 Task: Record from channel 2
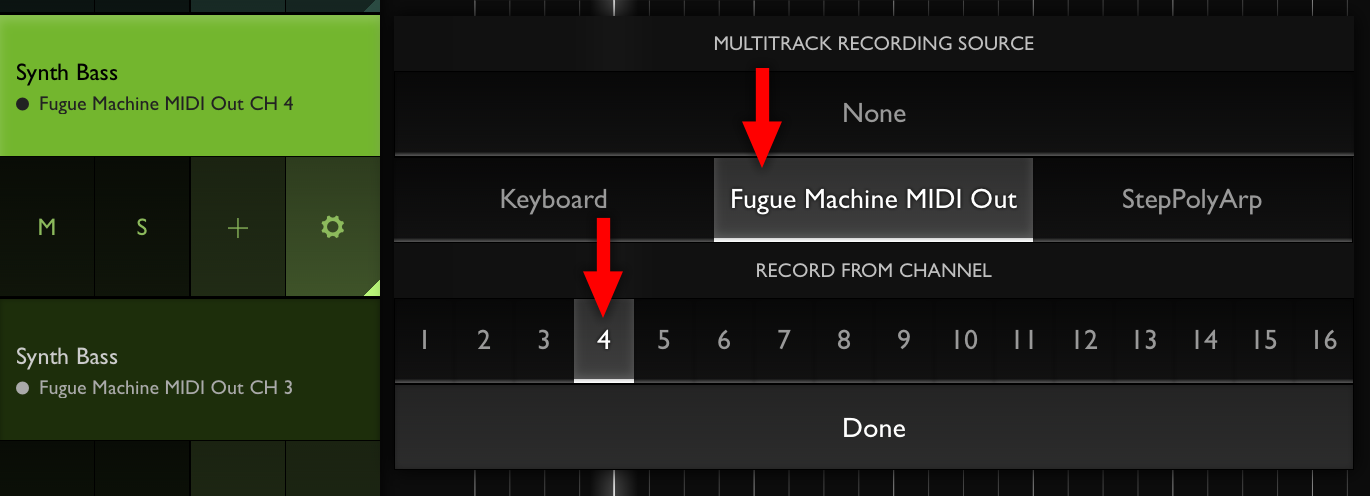point(484,340)
